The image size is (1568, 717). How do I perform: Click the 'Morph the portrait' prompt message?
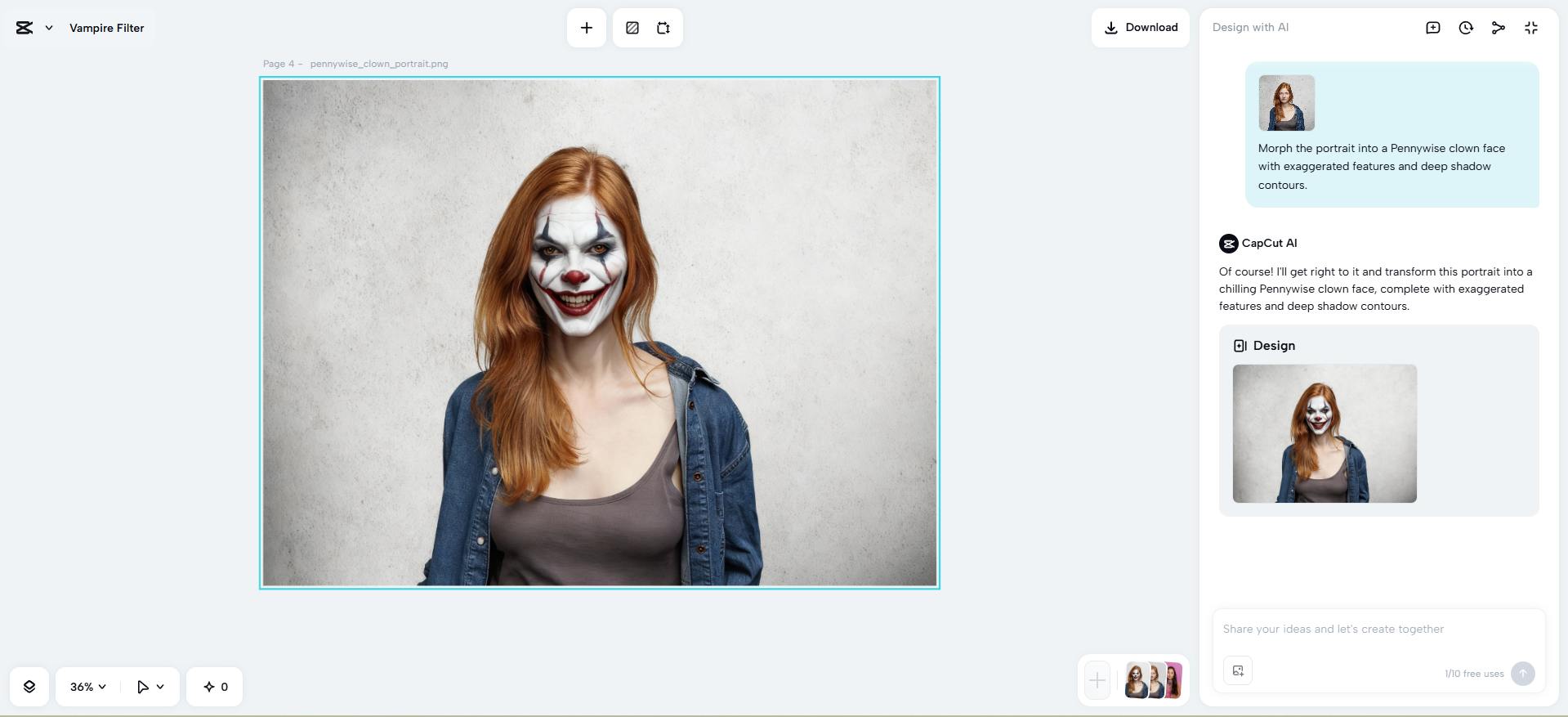pyautogui.click(x=1382, y=167)
